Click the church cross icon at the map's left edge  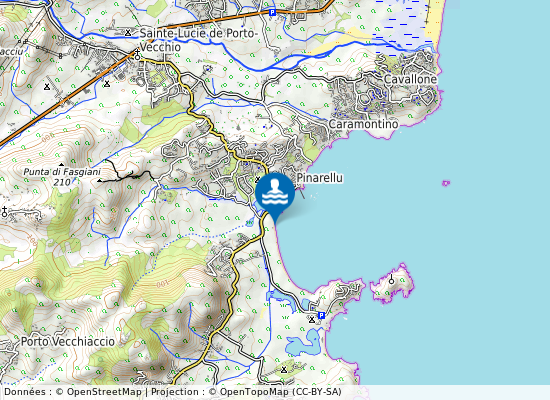coord(4,212)
